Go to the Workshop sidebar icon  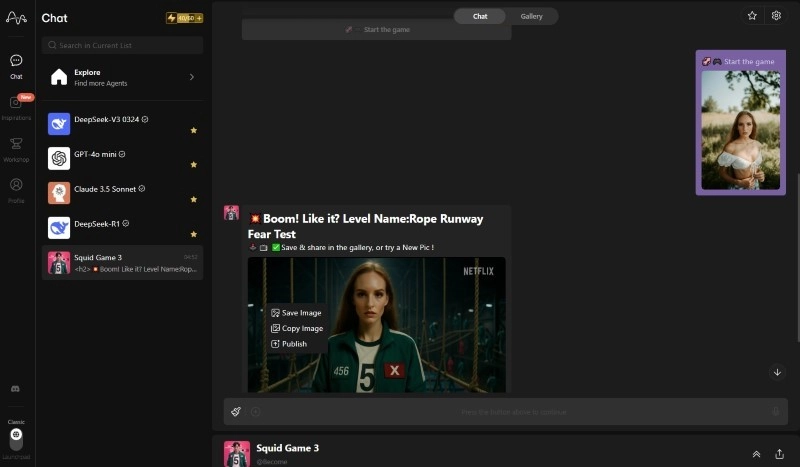tap(16, 144)
